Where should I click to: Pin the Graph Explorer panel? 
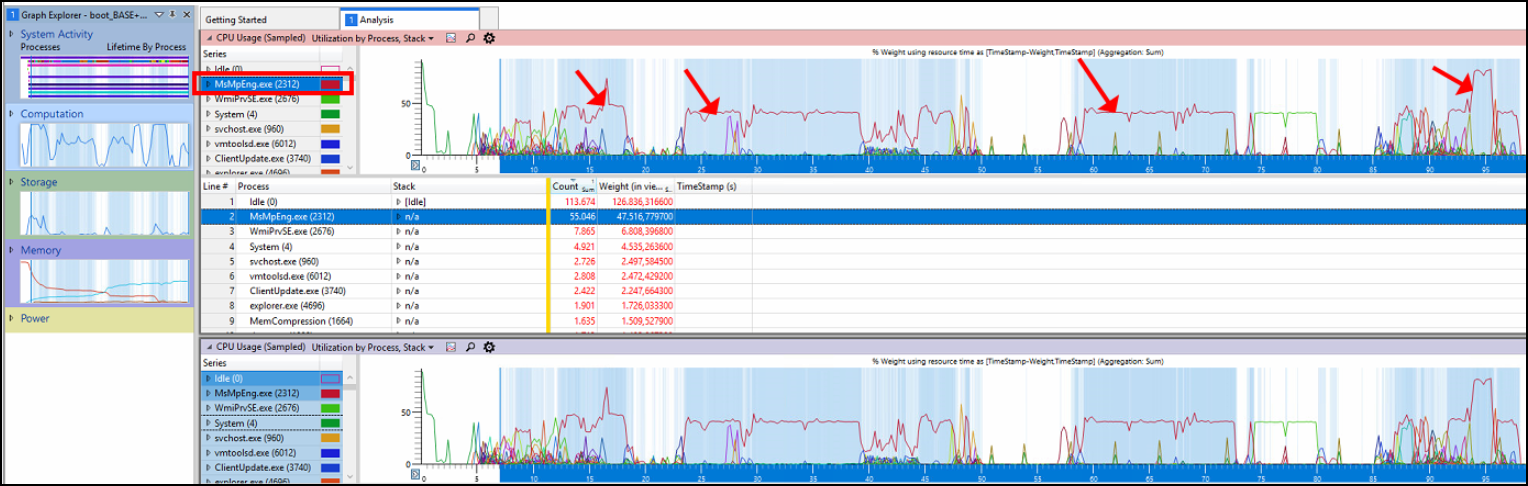coord(172,15)
